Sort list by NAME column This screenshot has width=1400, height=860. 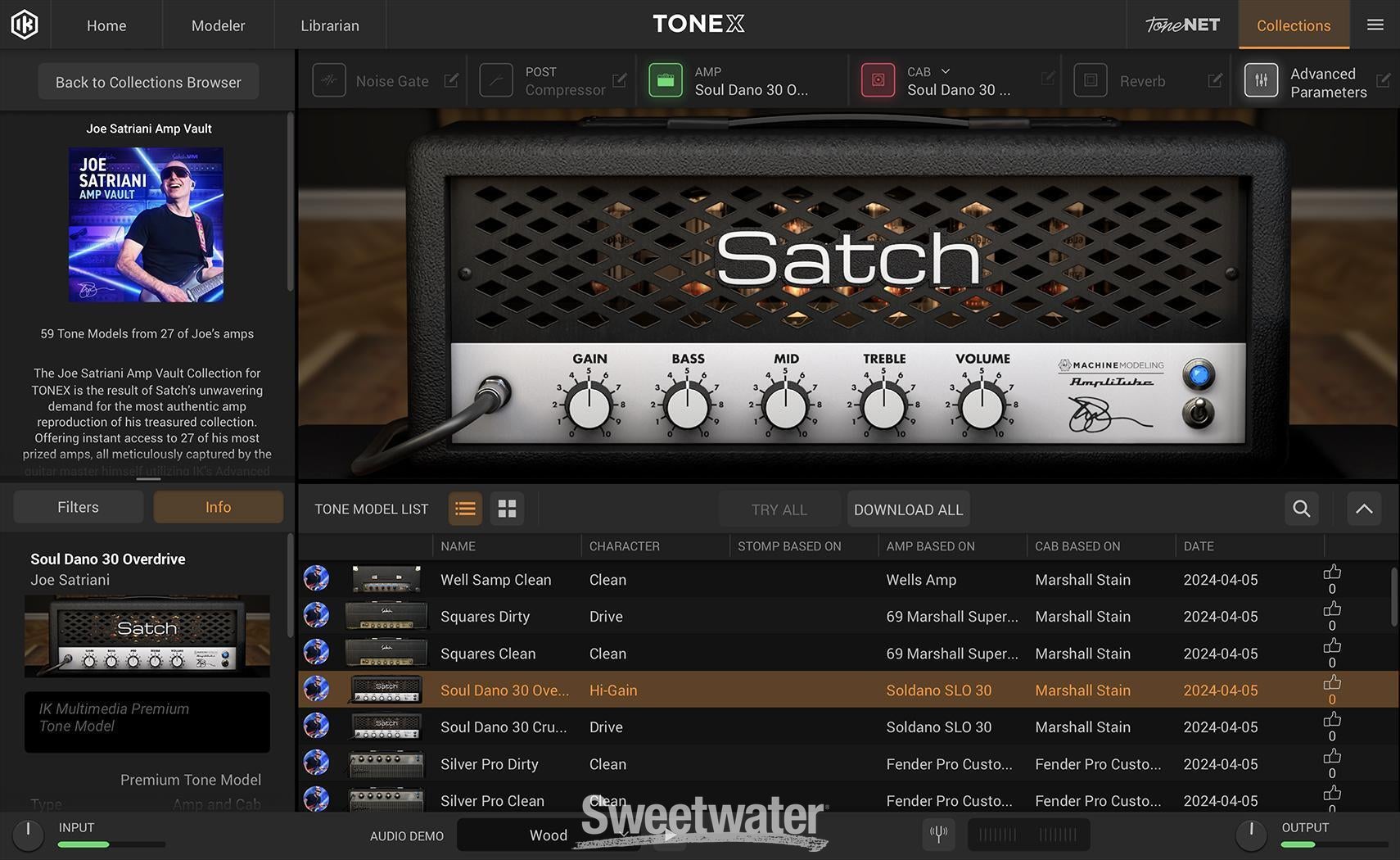pos(507,546)
